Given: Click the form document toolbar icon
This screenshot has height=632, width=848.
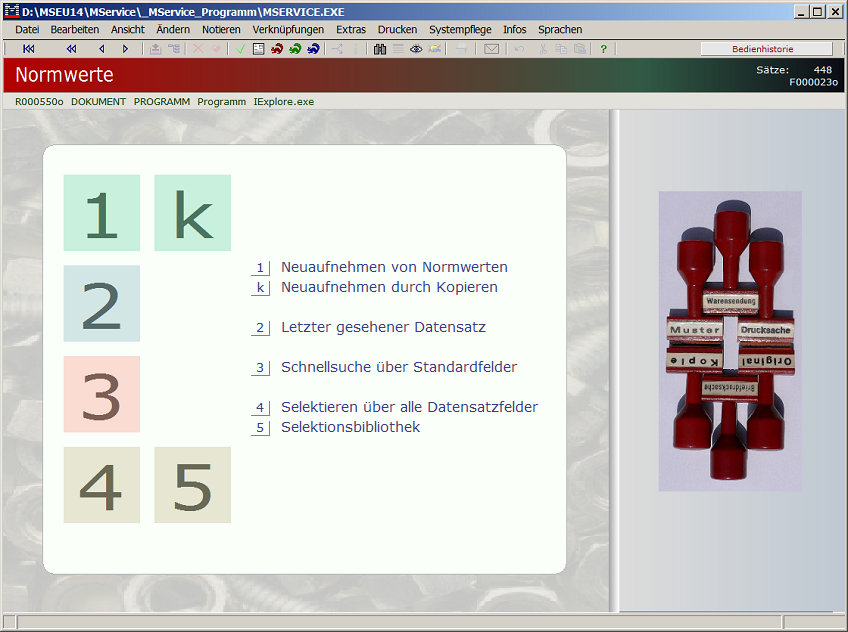Looking at the screenshot, I should tap(259, 49).
